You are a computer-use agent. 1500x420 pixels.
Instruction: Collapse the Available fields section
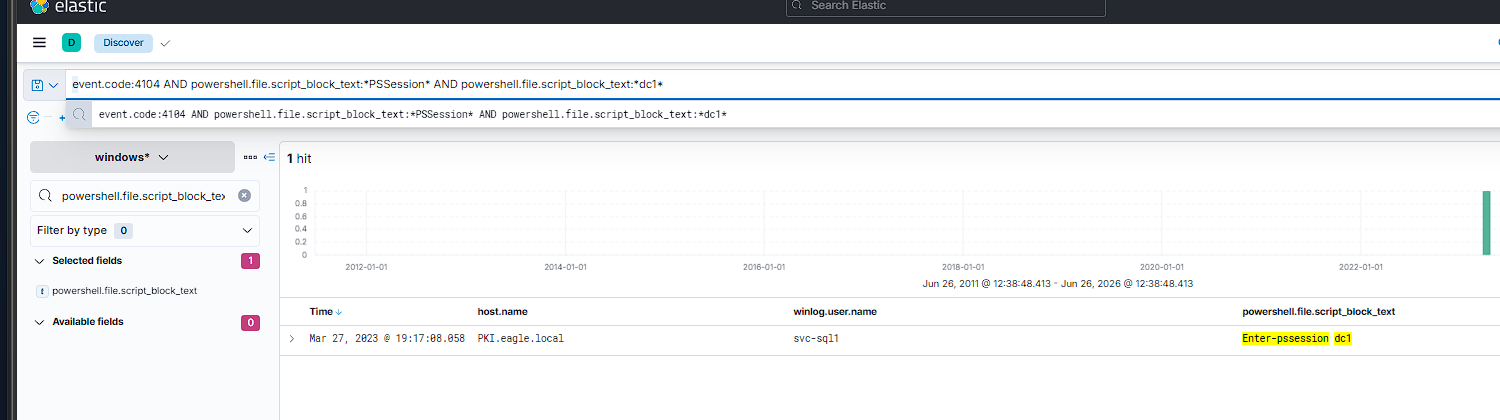(x=40, y=322)
